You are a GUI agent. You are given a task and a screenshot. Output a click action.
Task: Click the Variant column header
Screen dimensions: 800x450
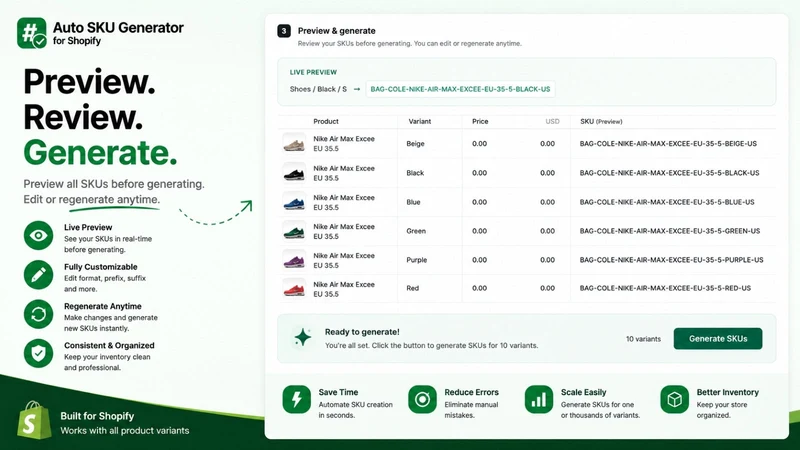click(x=419, y=121)
